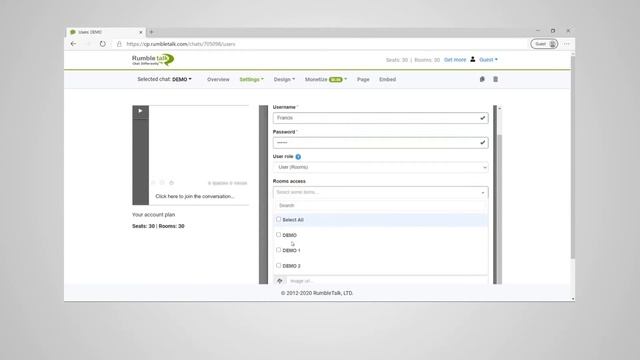Open a new browser tab with plus
This screenshot has width=640, height=360.
pos(151,32)
